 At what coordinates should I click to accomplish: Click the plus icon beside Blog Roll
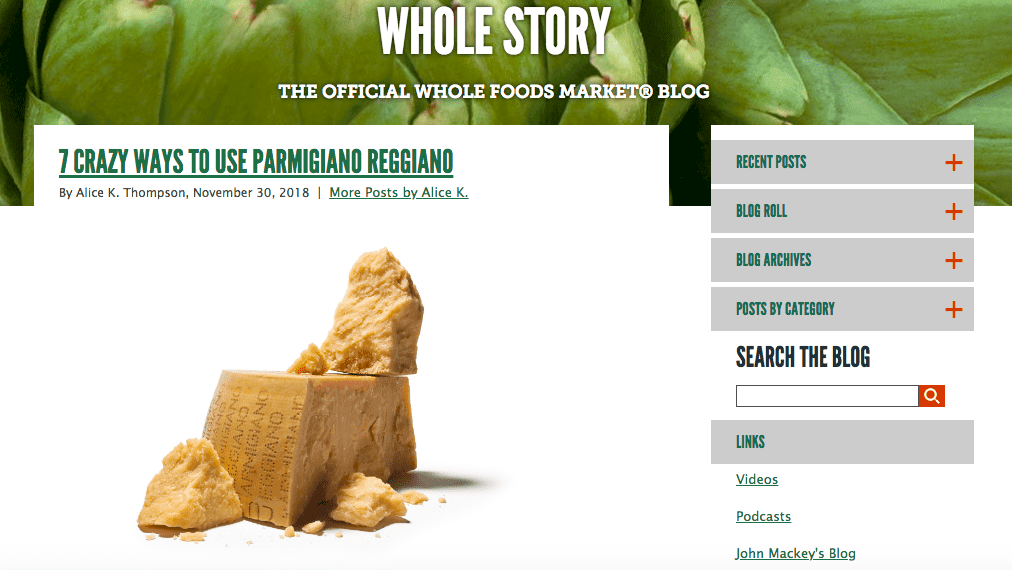tap(953, 211)
